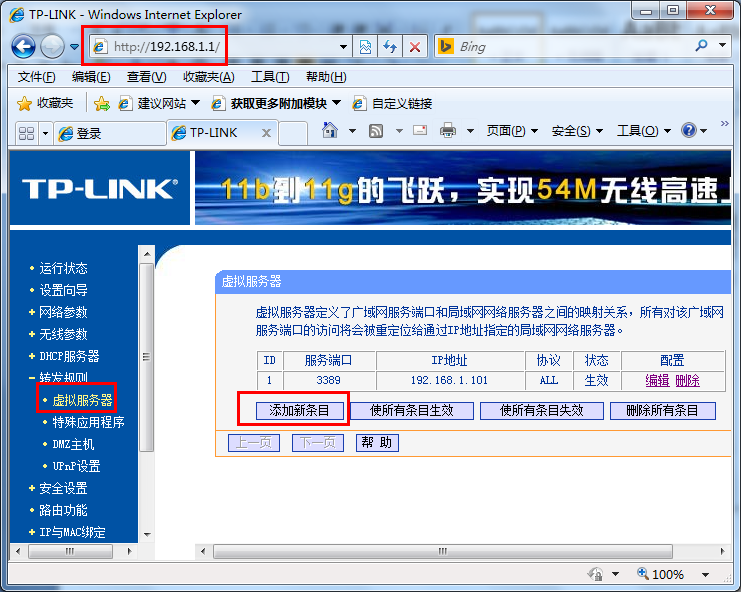Click the 使所有条目生效 button

(x=412, y=411)
